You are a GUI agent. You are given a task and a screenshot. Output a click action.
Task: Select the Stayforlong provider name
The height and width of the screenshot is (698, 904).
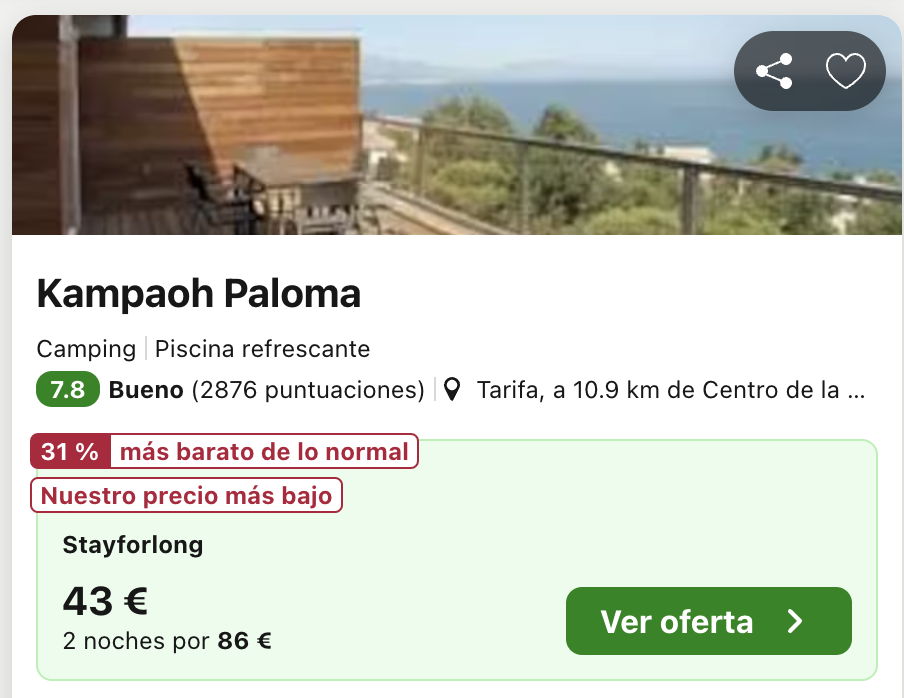133,545
